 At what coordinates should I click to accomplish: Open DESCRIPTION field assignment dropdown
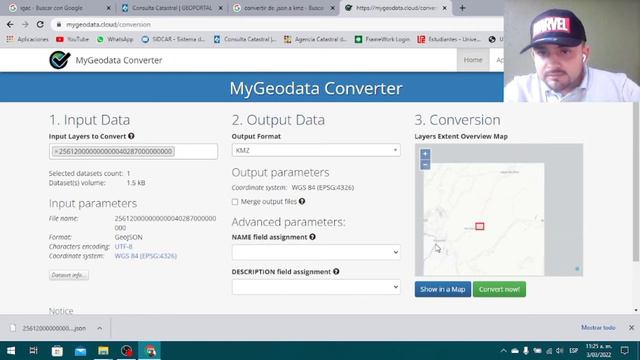click(x=316, y=287)
